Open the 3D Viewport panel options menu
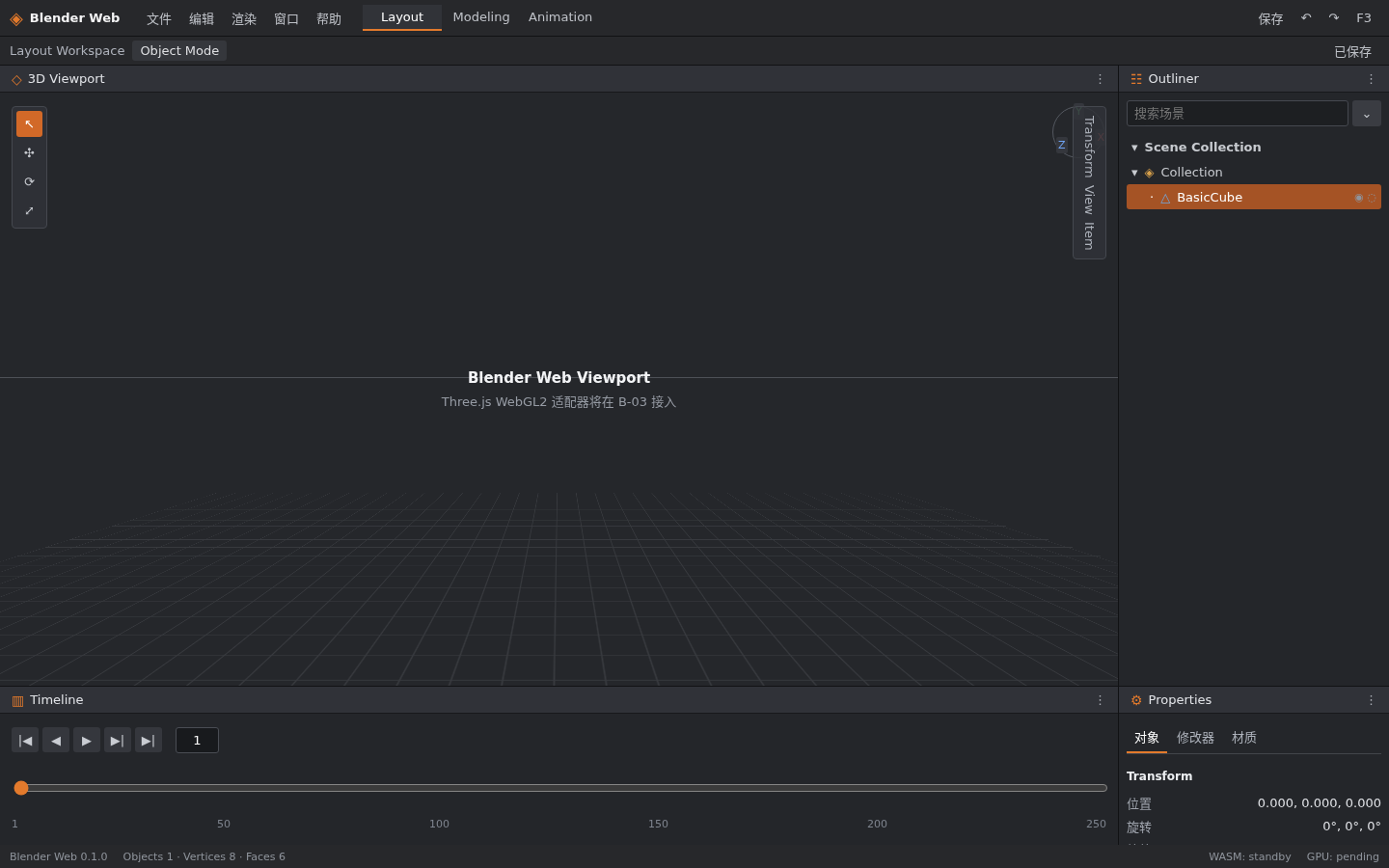 1100,79
